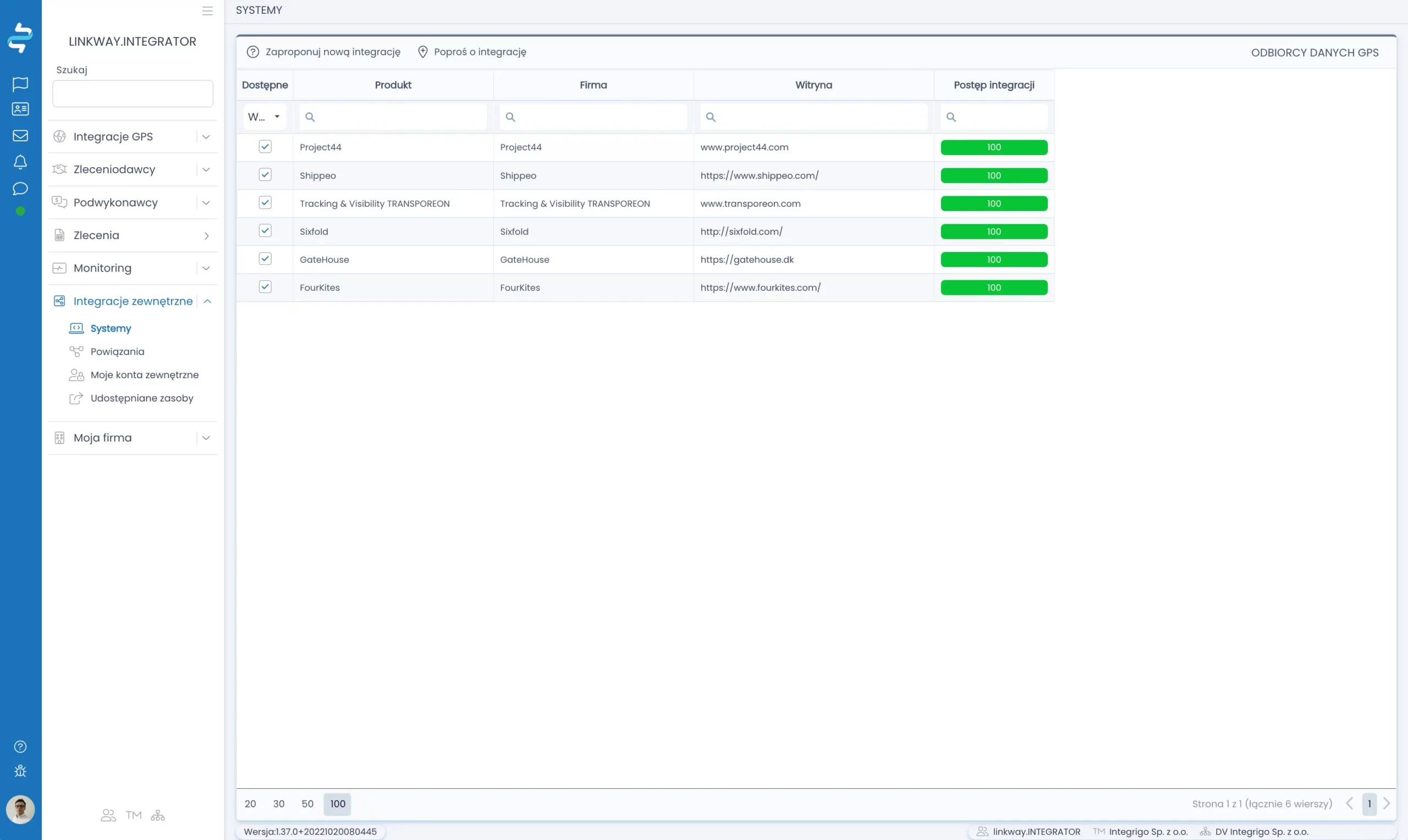The width and height of the screenshot is (1408, 840).
Task: Collapse the Integracje zewnętrzne section
Action: click(207, 301)
